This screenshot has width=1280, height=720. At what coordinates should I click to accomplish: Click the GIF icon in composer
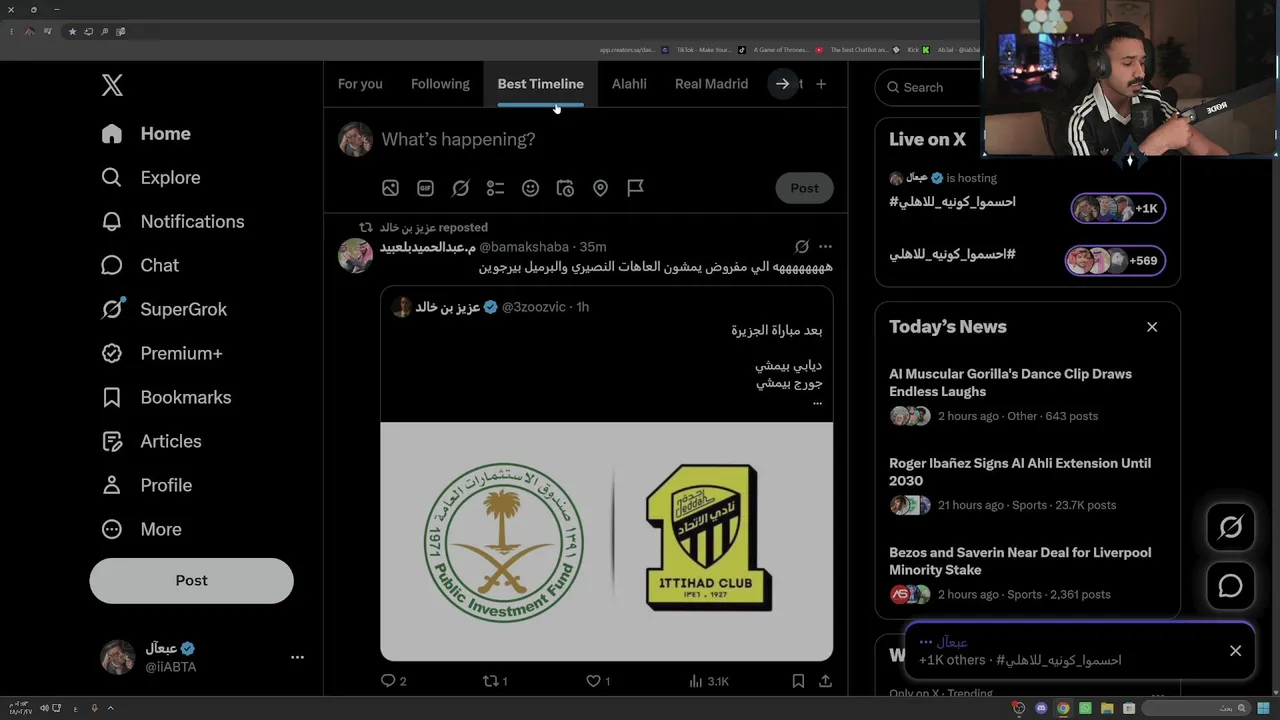pyautogui.click(x=425, y=188)
